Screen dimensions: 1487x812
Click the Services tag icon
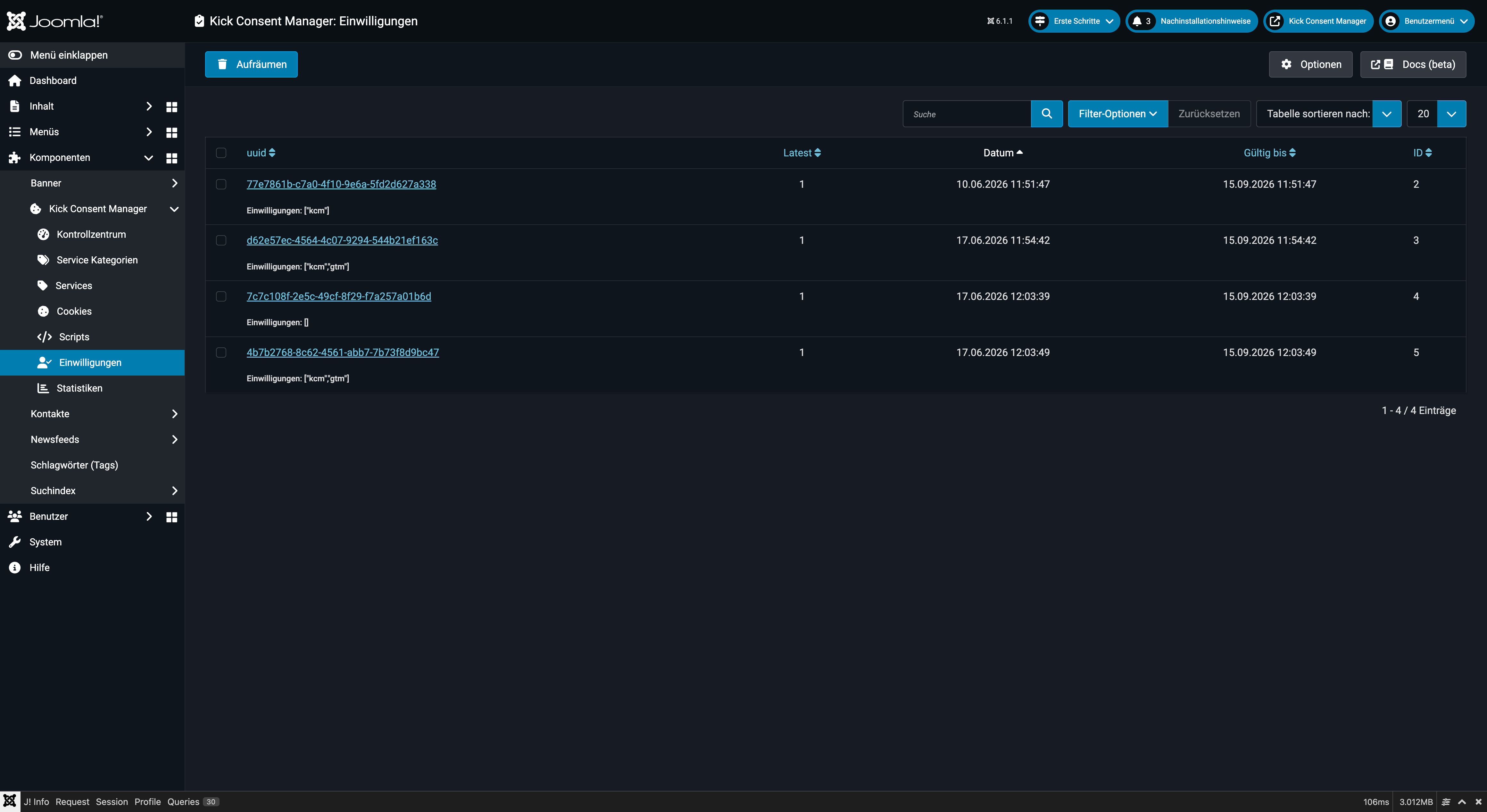pos(43,286)
